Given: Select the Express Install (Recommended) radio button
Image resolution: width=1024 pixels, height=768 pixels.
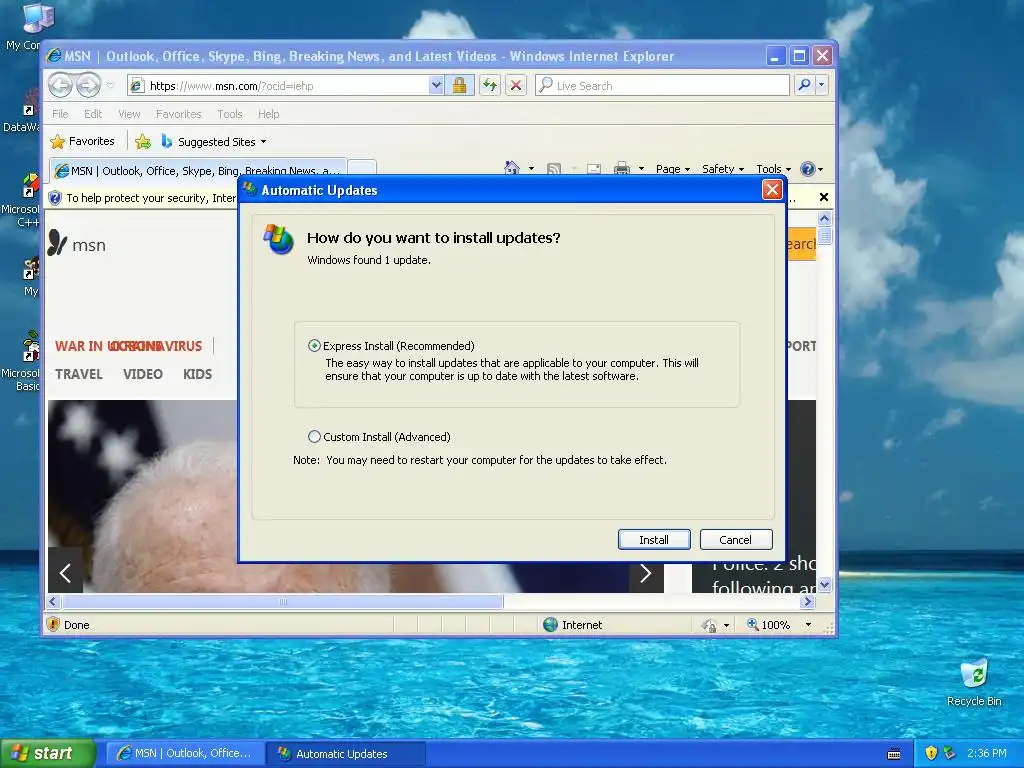Looking at the screenshot, I should pos(314,345).
